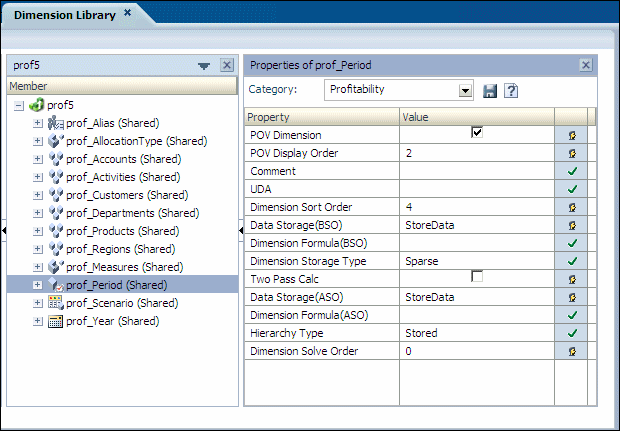Click the status icon for Two Pass Calc

[x=572, y=280]
